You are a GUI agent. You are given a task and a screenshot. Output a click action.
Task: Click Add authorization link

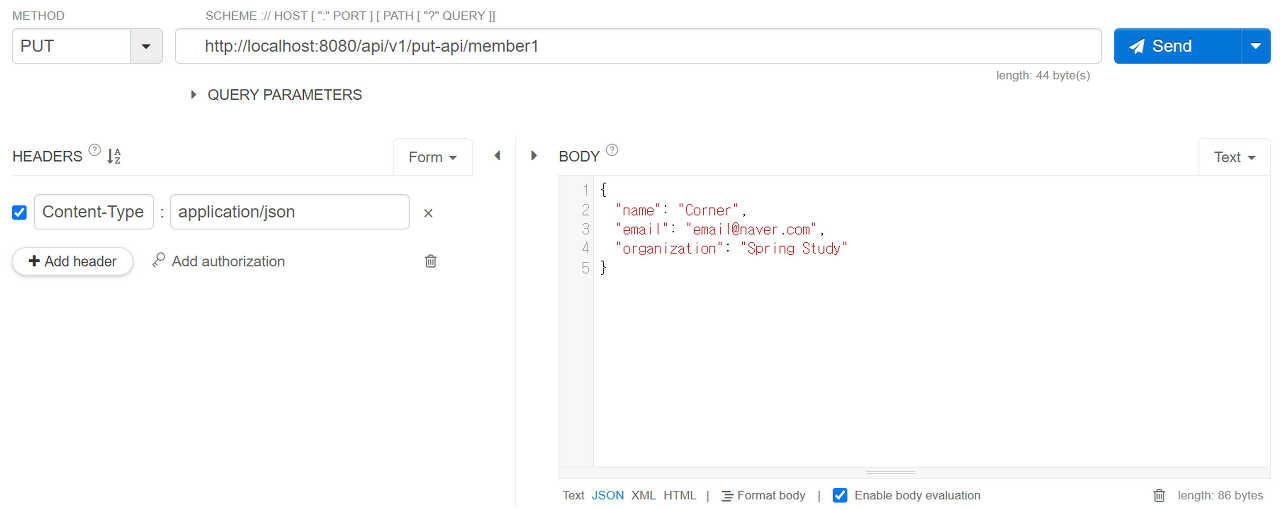pos(228,261)
